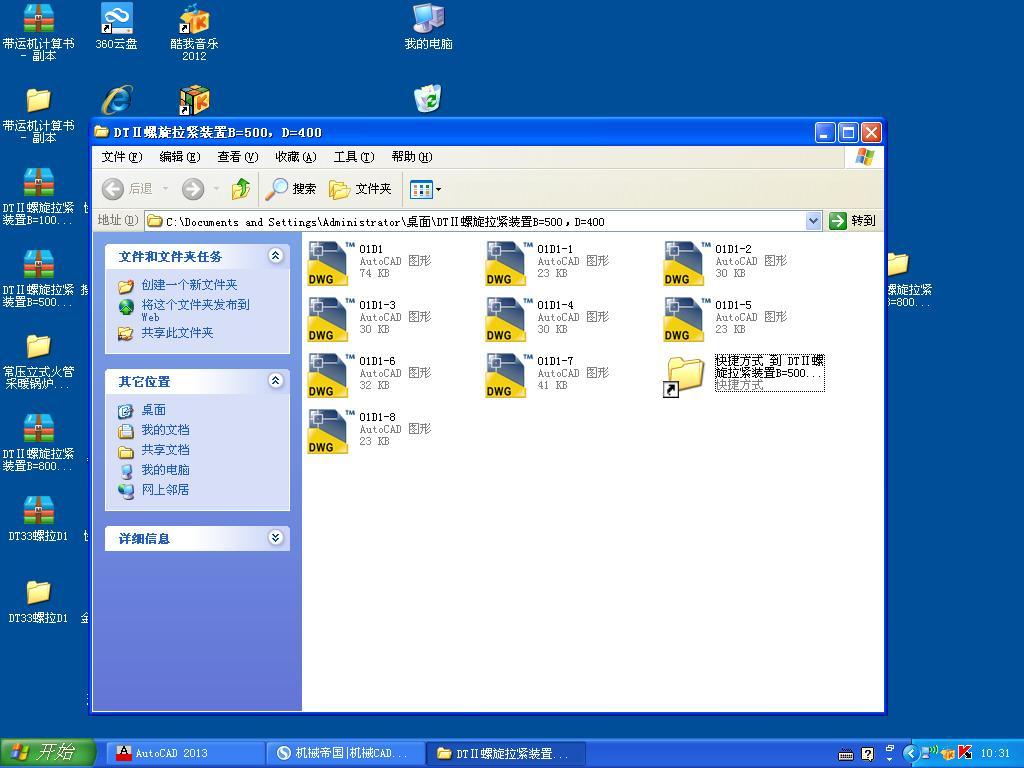Expand the 详细信息 panel
The image size is (1024, 768).
tap(276, 538)
